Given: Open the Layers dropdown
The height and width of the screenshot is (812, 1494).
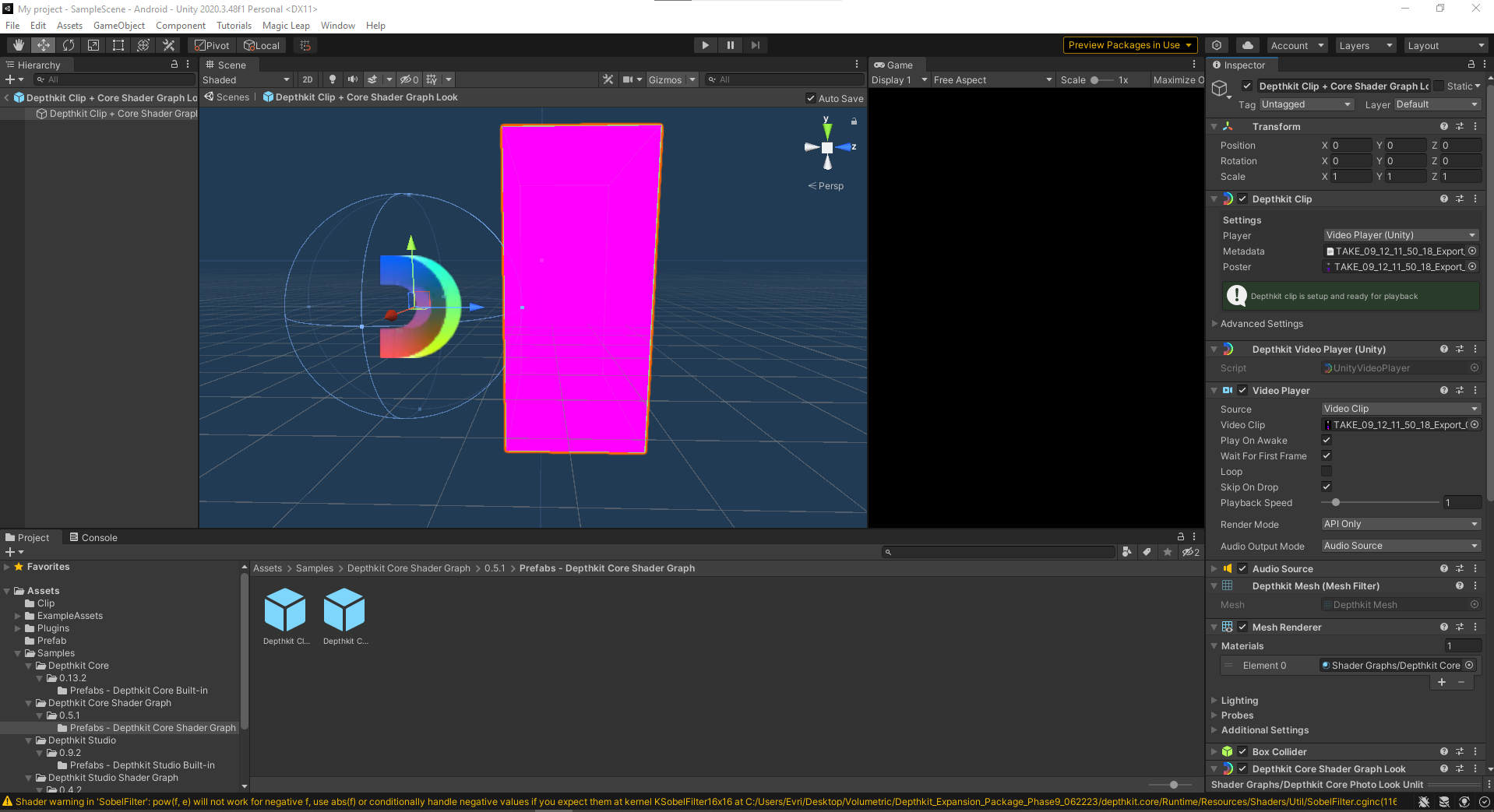Looking at the screenshot, I should pos(1365,45).
